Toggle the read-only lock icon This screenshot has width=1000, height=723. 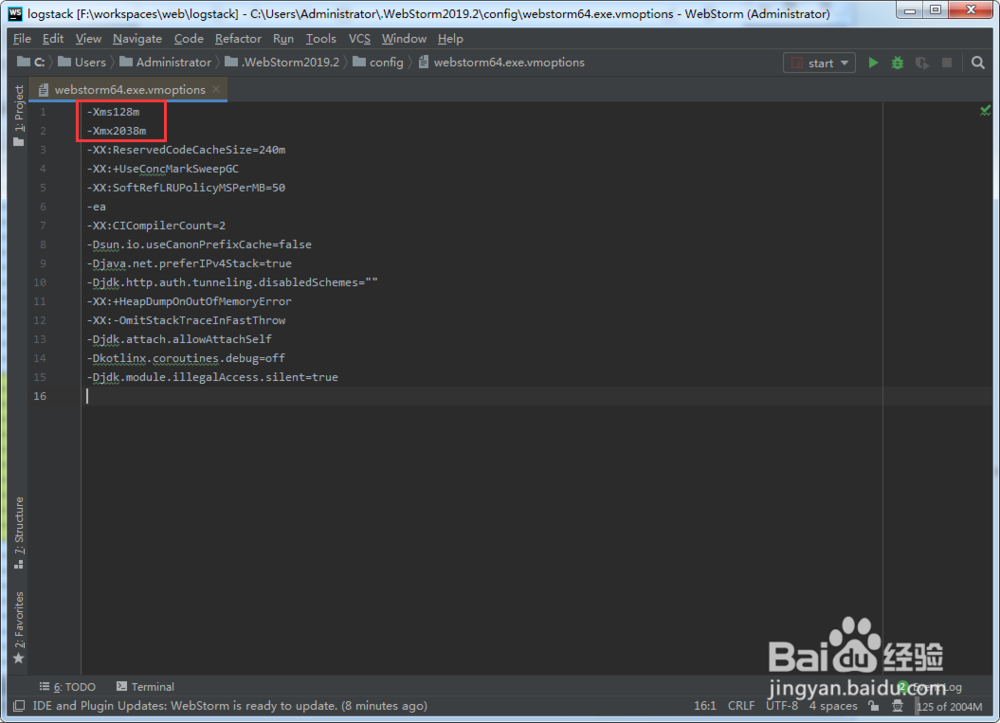click(x=874, y=706)
